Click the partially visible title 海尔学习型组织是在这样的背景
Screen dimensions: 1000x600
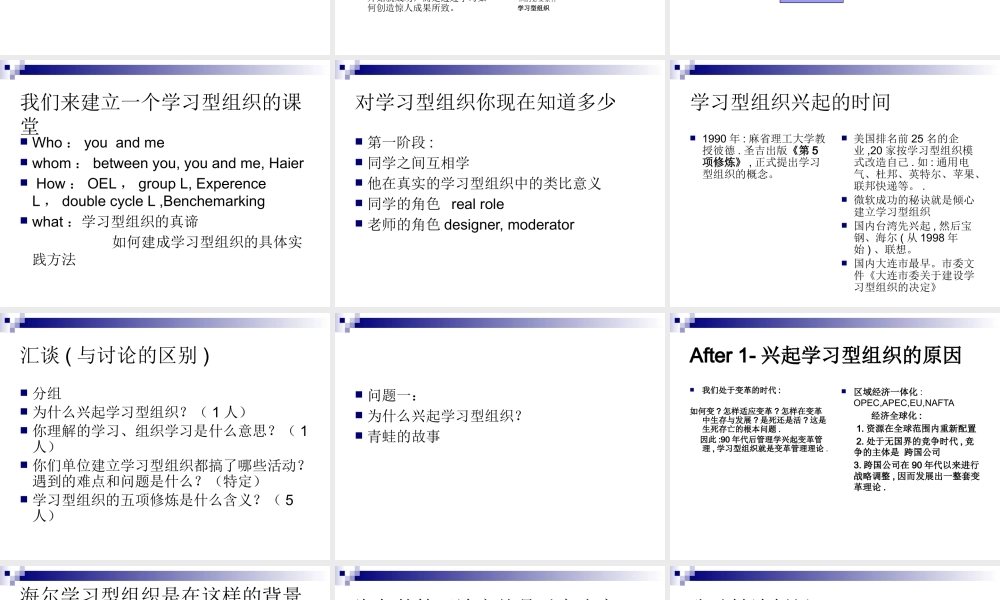[x=161, y=593]
